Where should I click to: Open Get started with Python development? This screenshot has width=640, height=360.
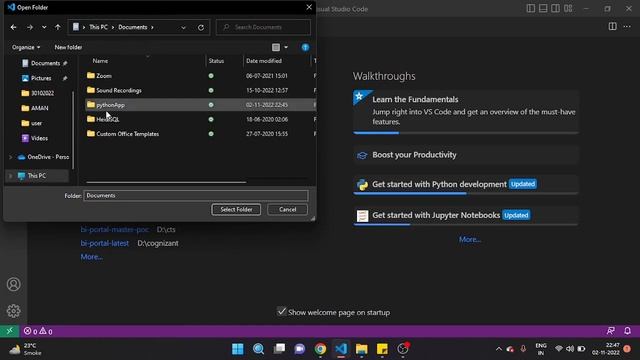click(466, 184)
